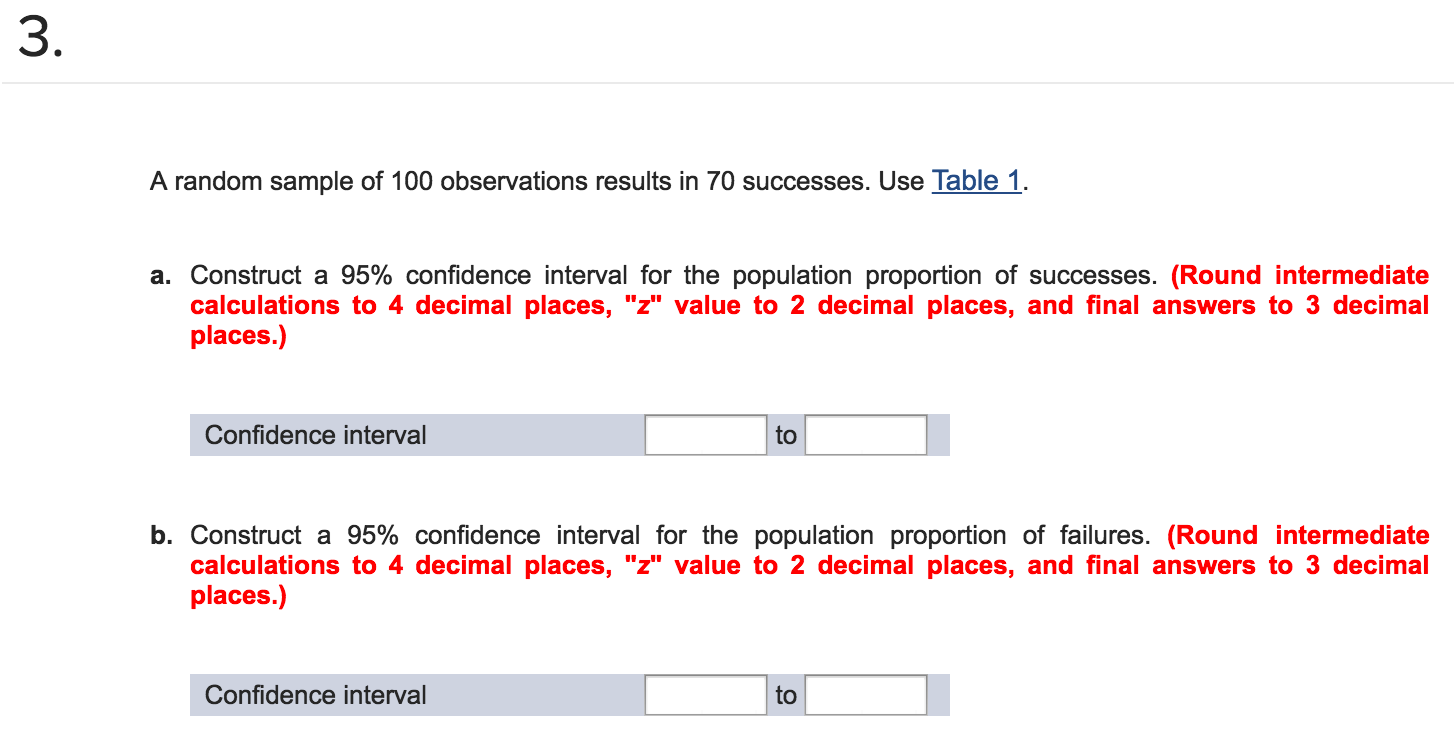Screen dimensions: 1454x740
Task: Click the upper bound input for part a
Action: tap(865, 434)
